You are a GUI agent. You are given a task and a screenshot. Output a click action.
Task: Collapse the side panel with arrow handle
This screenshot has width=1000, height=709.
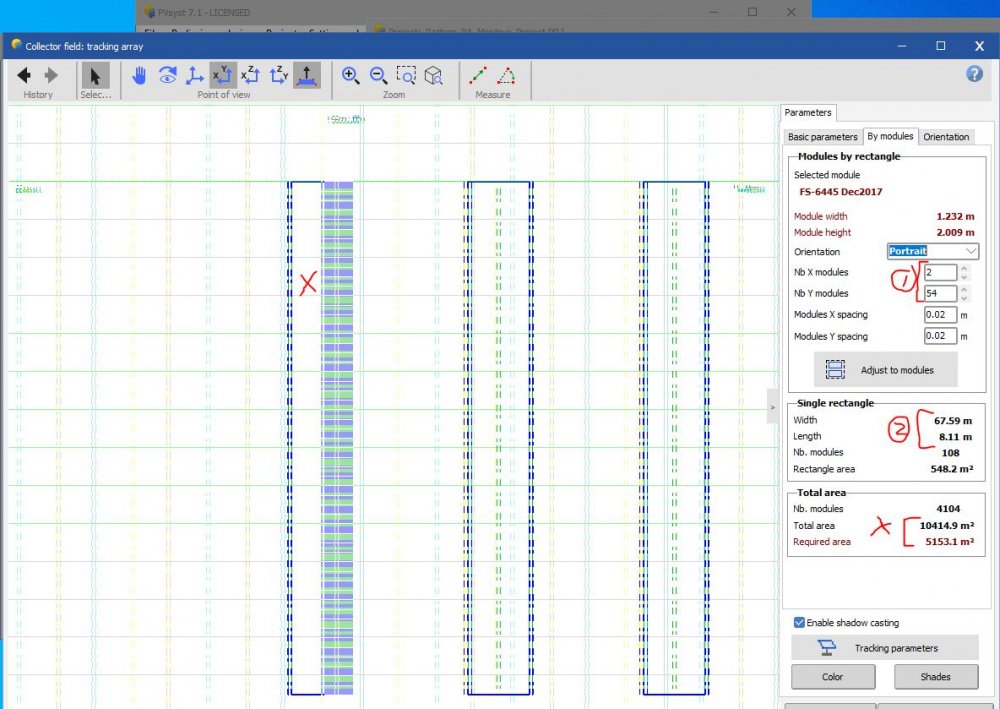772,407
